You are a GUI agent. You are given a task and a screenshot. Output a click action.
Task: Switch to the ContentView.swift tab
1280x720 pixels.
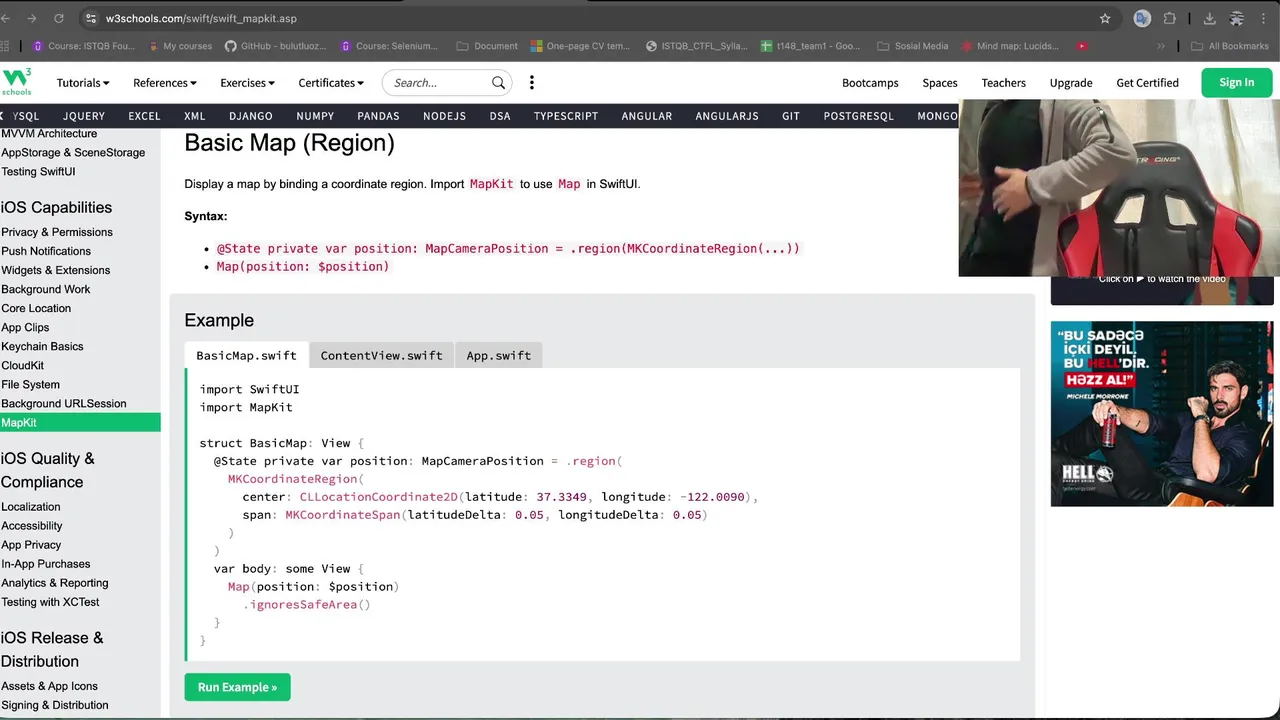[381, 355]
